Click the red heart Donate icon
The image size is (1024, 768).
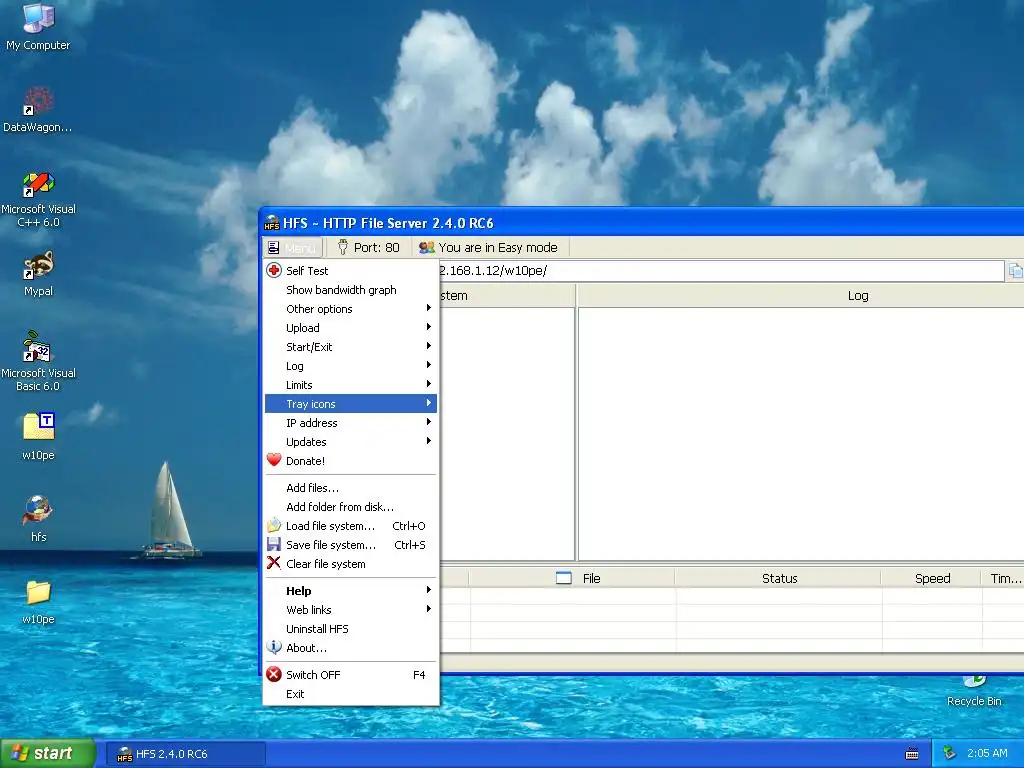click(274, 460)
